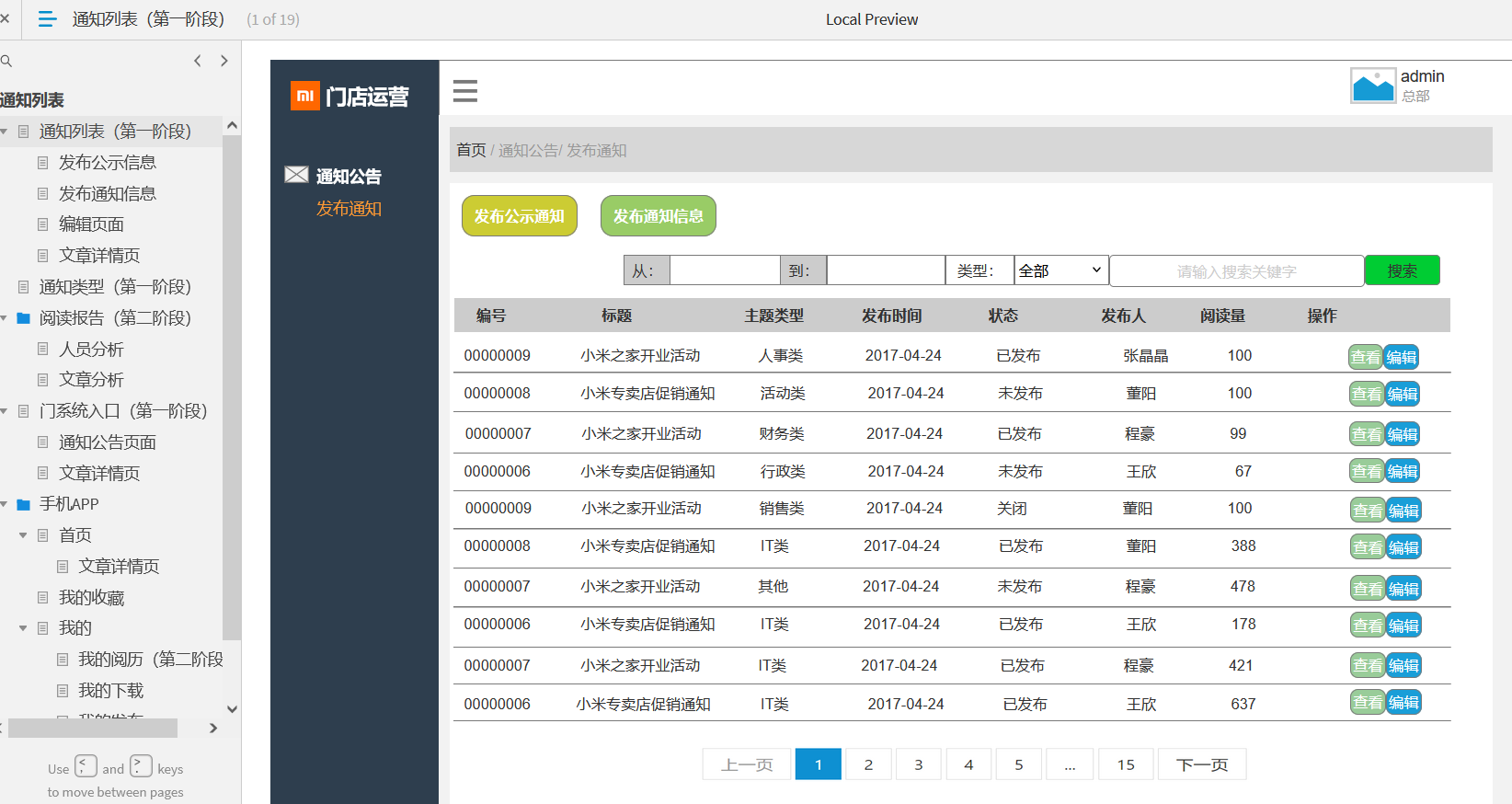Click the admin avatar image
The height and width of the screenshot is (804, 1512).
[x=1373, y=86]
